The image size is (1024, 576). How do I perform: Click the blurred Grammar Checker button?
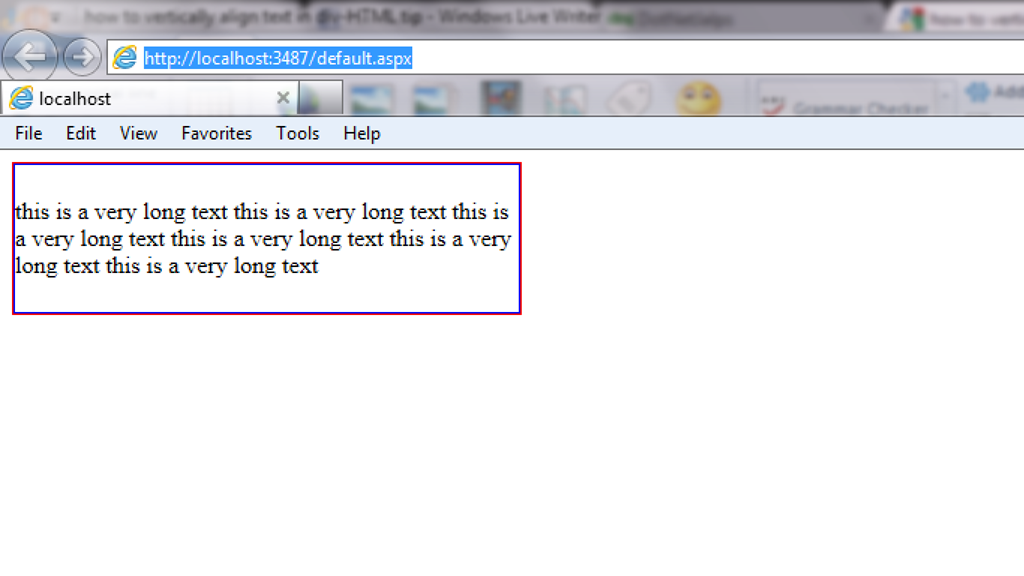pos(847,101)
